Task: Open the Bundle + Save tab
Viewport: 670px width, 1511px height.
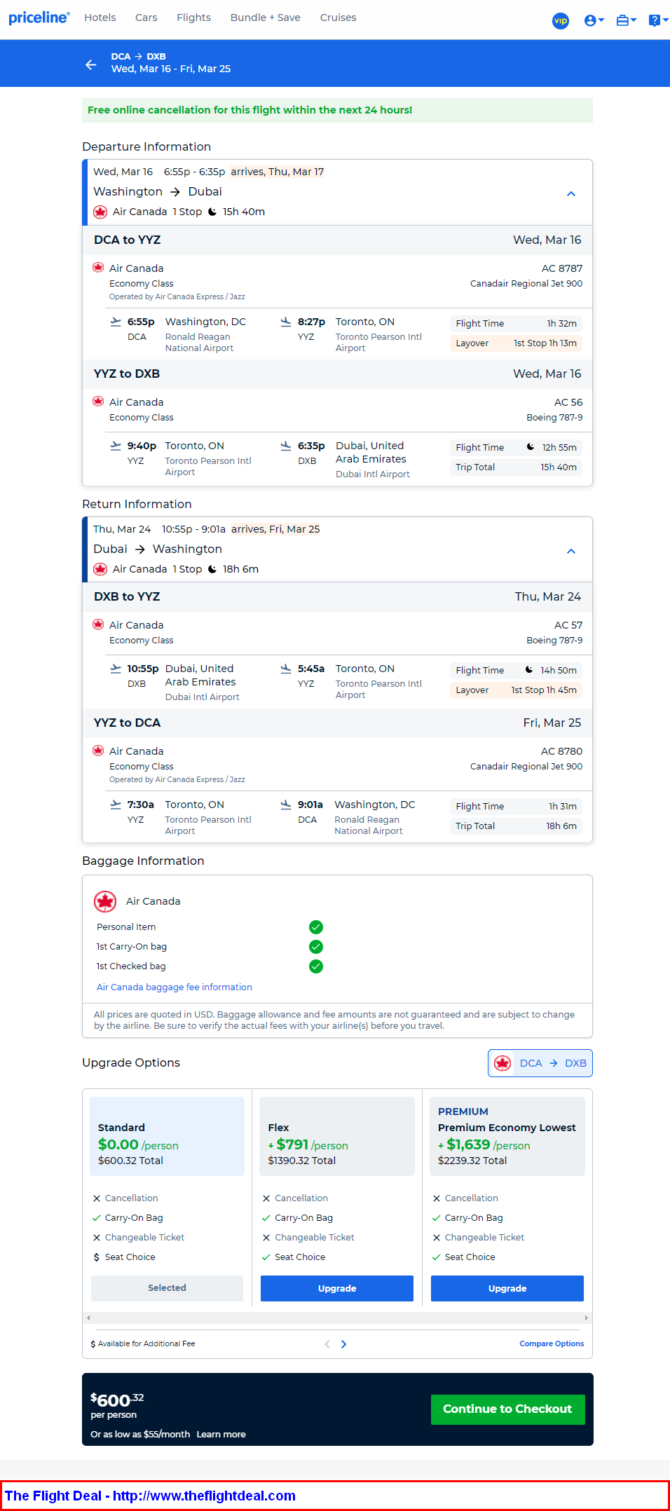Action: (265, 18)
